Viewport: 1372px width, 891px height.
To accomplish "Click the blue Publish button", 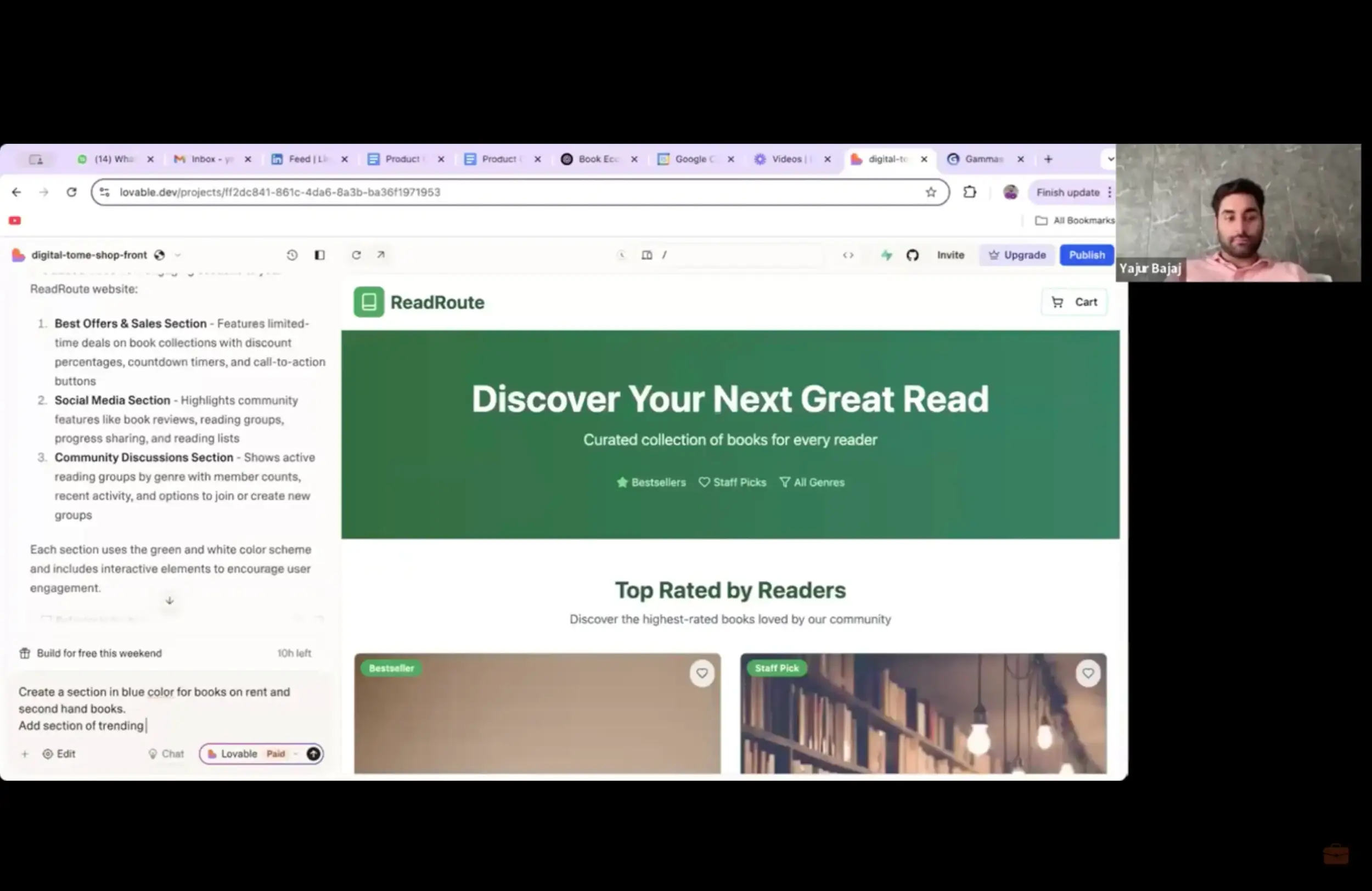I will (1086, 255).
